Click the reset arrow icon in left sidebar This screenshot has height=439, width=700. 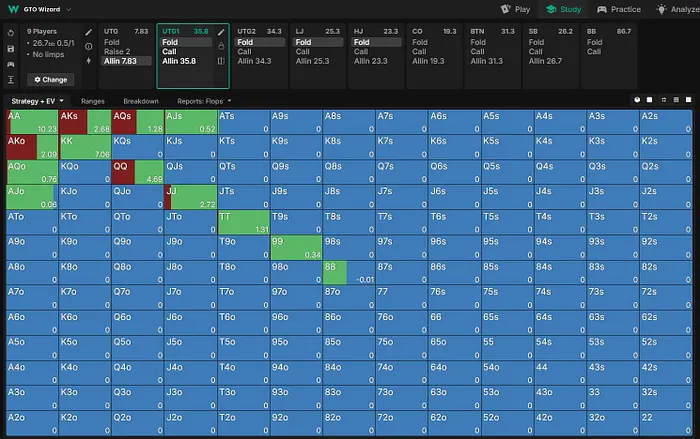[10, 32]
